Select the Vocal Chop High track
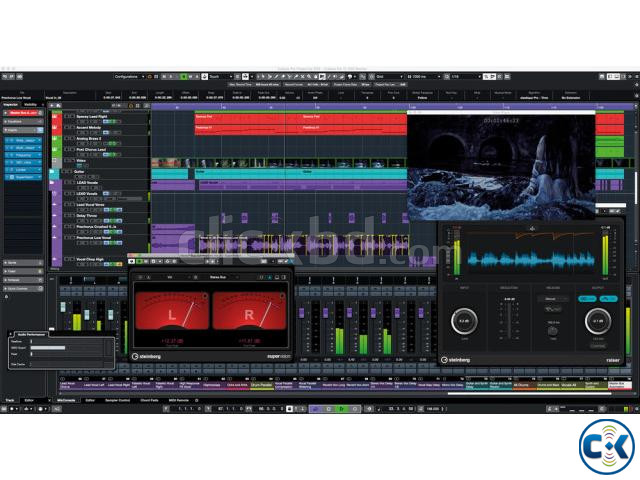 click(x=90, y=259)
